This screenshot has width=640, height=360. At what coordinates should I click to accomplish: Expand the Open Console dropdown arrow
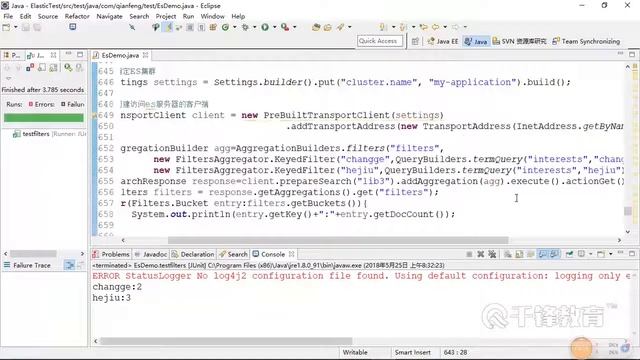pos(610,254)
